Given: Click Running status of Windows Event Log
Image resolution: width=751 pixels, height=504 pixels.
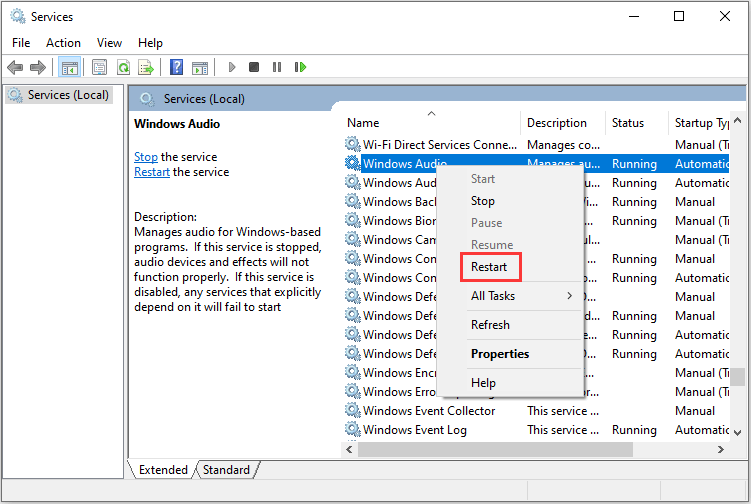Looking at the screenshot, I should point(634,430).
